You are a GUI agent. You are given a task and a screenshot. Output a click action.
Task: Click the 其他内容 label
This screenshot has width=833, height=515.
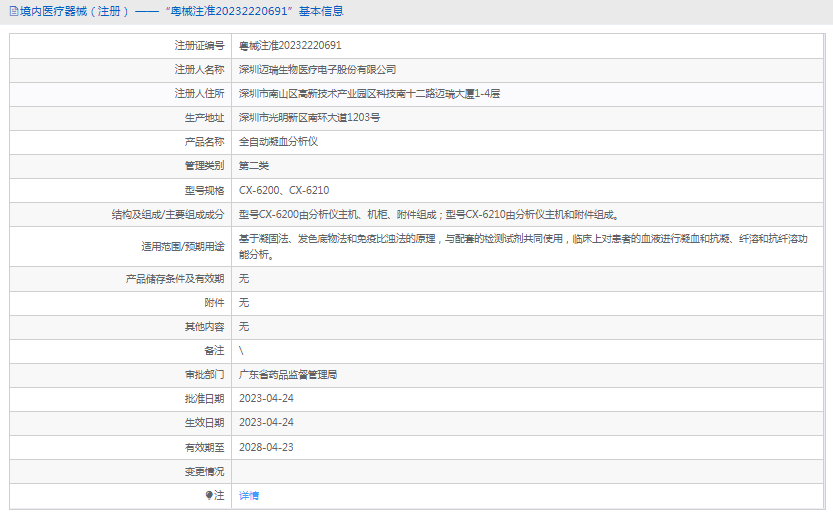pos(205,326)
